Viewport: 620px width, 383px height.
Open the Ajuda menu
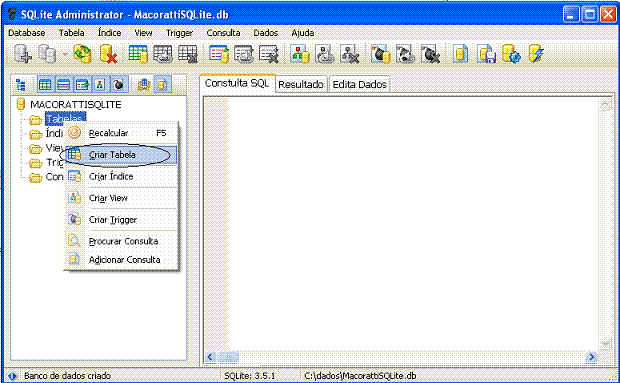click(302, 33)
